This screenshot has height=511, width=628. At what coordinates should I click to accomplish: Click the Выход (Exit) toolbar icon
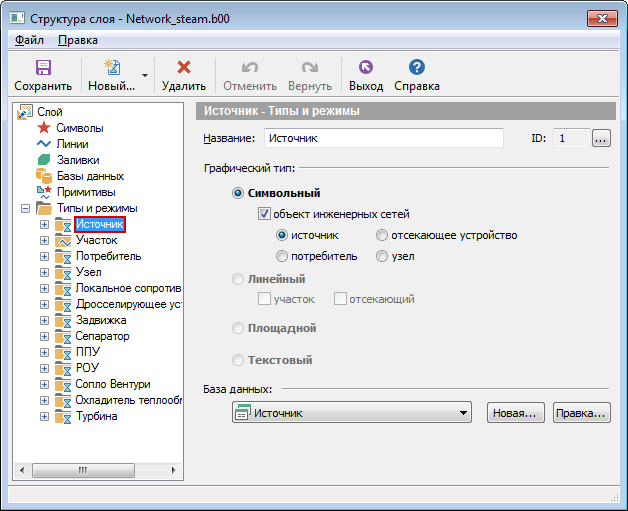coord(365,68)
